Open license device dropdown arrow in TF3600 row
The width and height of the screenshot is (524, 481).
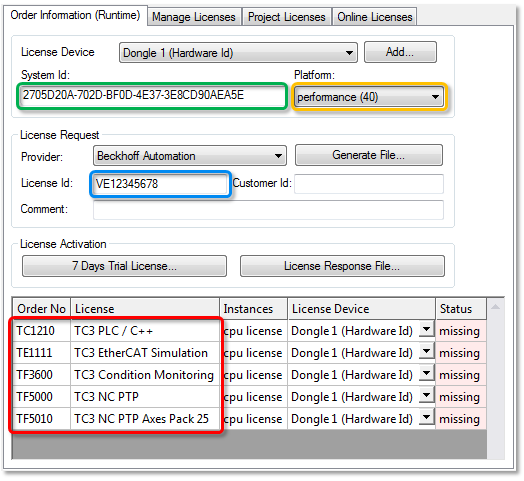coord(426,373)
